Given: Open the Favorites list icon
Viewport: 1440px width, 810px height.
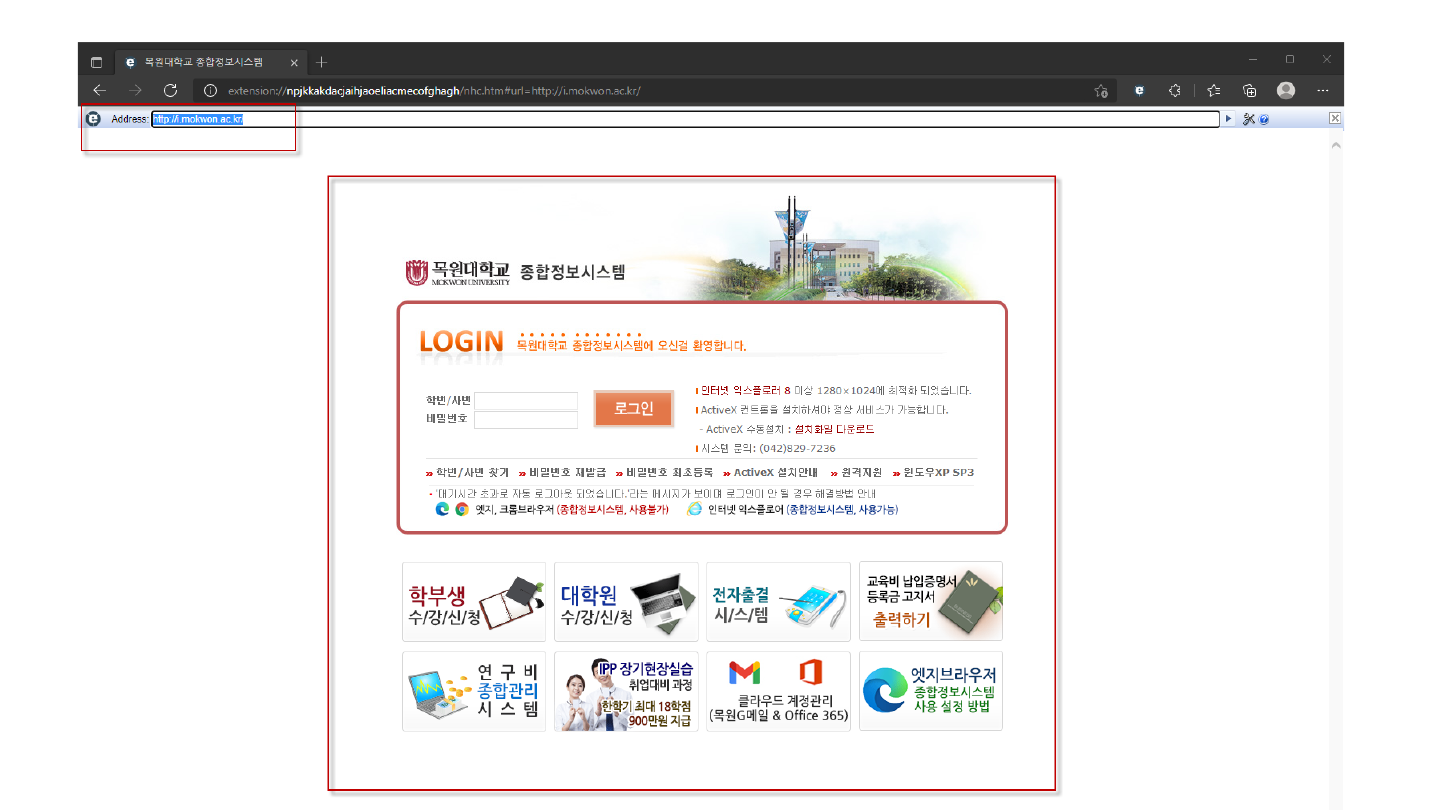Looking at the screenshot, I should point(1213,90).
